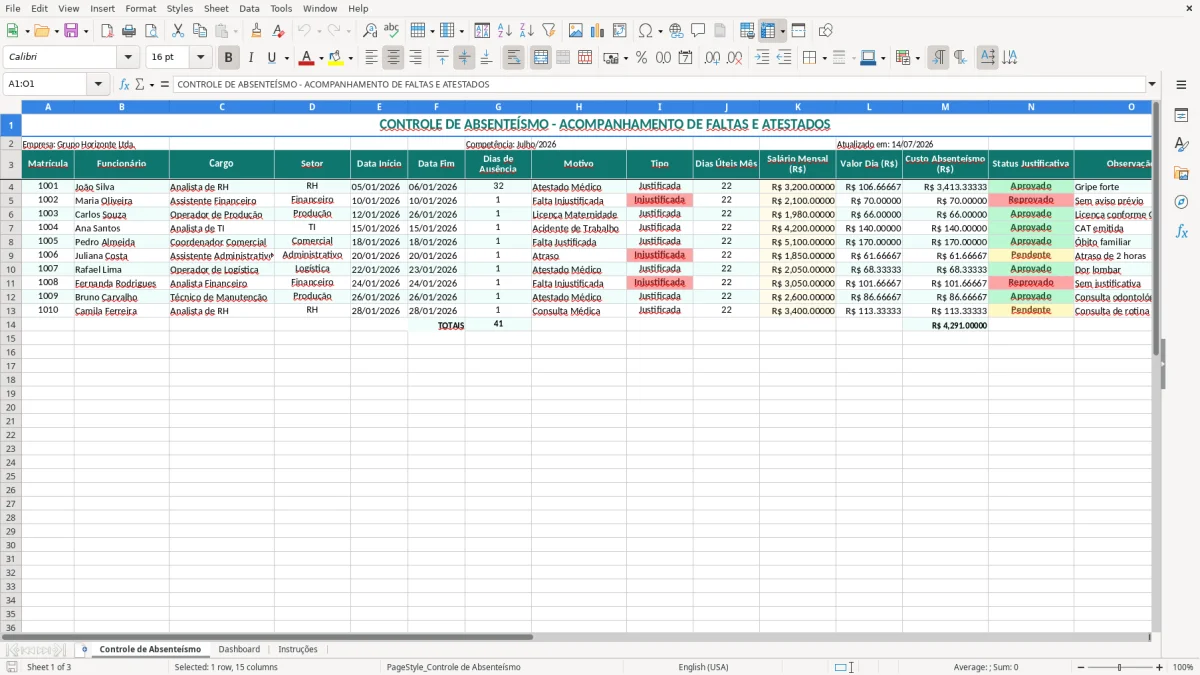1200x675 pixels.
Task: Switch to the Instruções sheet tab
Action: tap(298, 650)
